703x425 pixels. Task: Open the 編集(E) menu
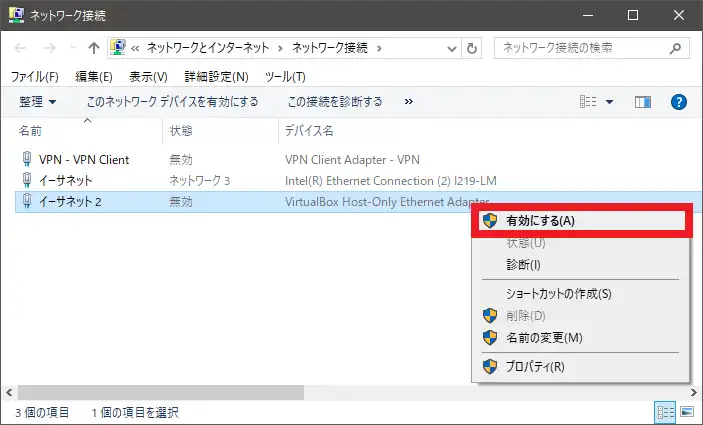click(93, 77)
